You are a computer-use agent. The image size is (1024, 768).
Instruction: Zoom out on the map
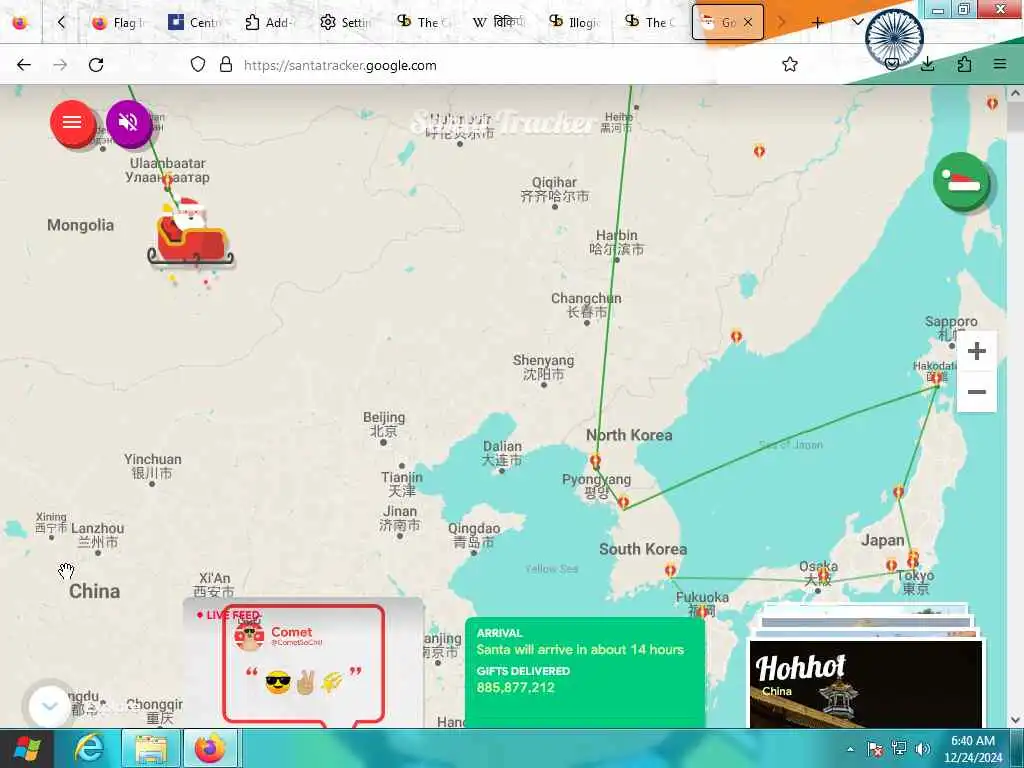point(976,392)
